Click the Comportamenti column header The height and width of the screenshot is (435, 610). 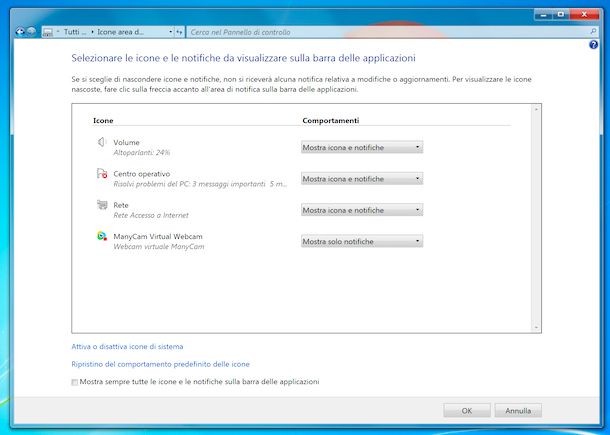pyautogui.click(x=331, y=121)
